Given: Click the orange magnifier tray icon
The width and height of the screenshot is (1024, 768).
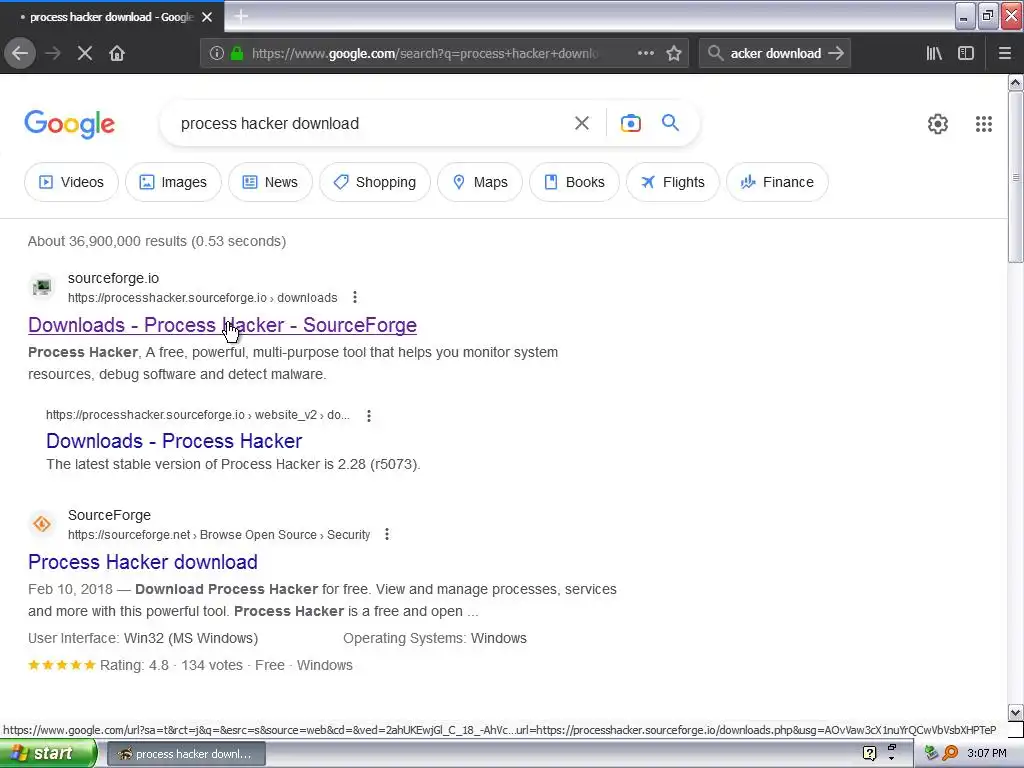Looking at the screenshot, I should (950, 754).
